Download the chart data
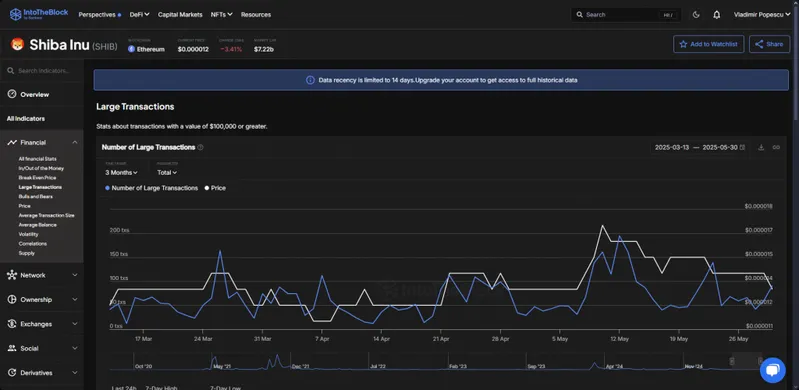 click(761, 147)
